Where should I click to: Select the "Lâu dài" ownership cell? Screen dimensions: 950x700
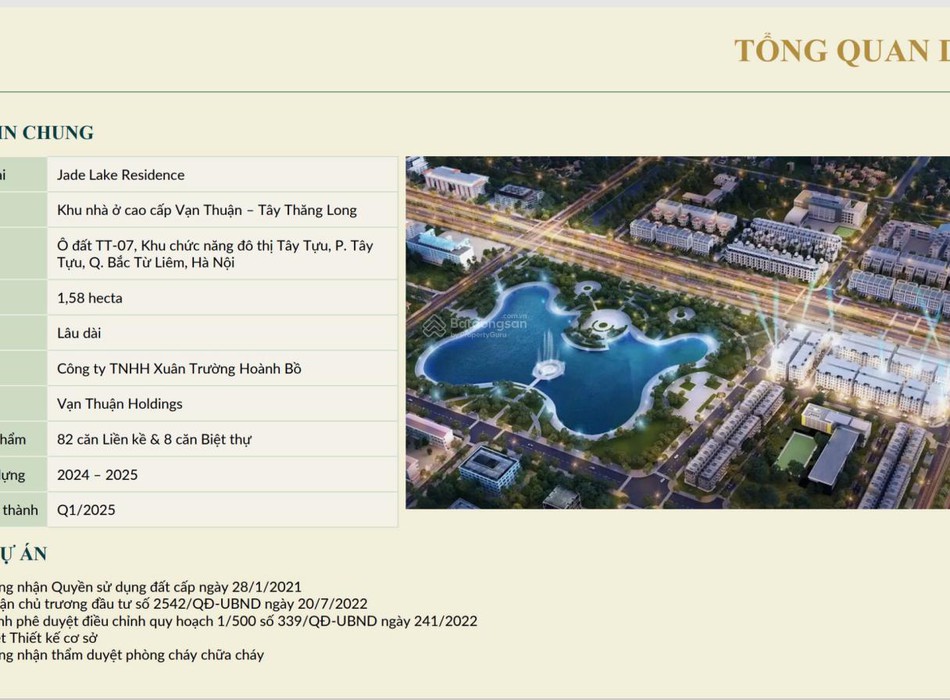(x=79, y=333)
